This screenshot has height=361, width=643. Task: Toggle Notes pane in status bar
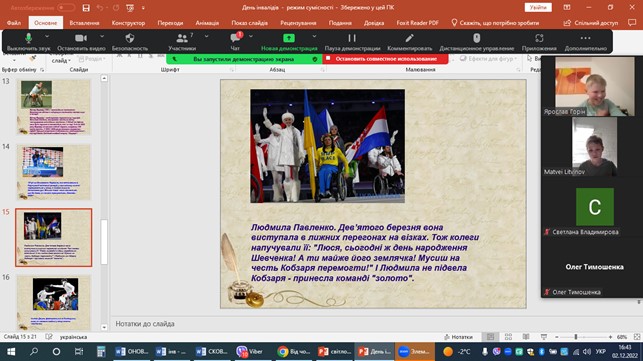click(x=458, y=337)
